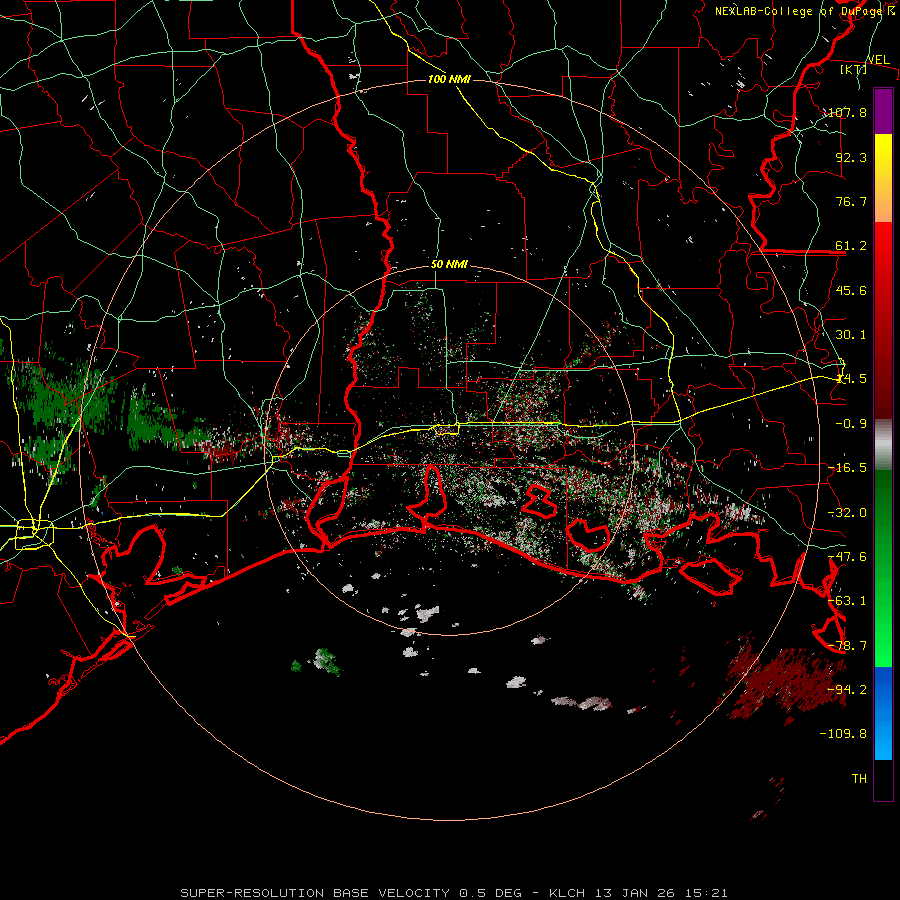The width and height of the screenshot is (900, 900).
Task: Click the 30.1 legend value
Action: (851, 335)
